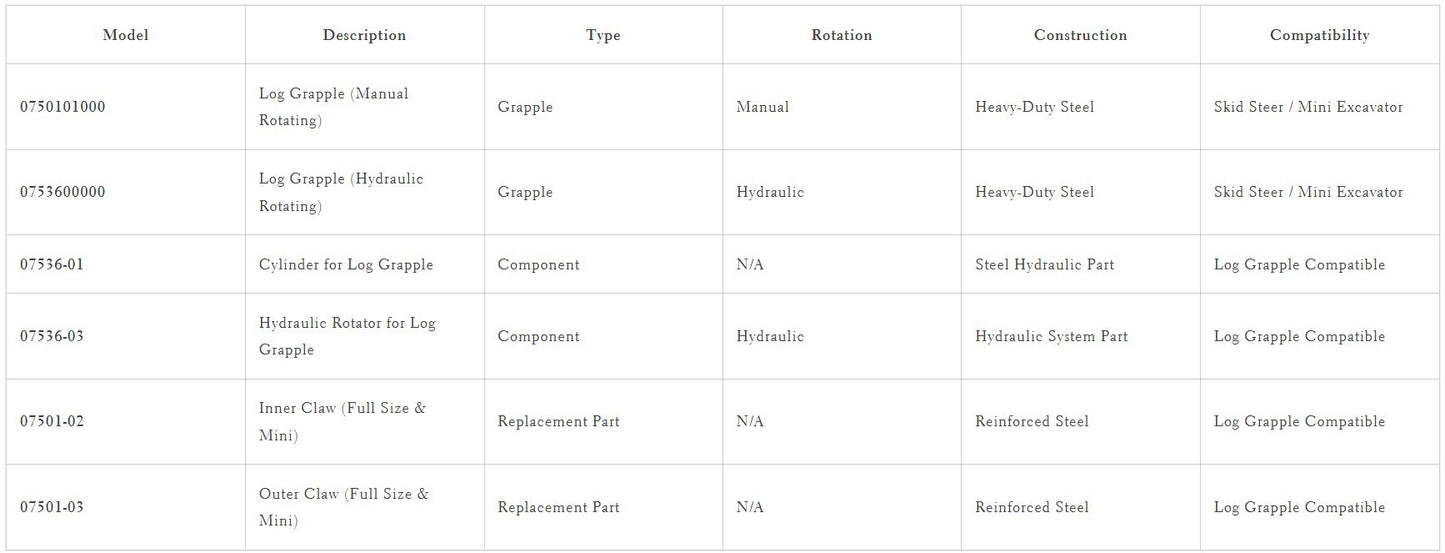Select Log Grapple (Hydraulic Rotating) description
The height and width of the screenshot is (553, 1445).
pos(341,192)
